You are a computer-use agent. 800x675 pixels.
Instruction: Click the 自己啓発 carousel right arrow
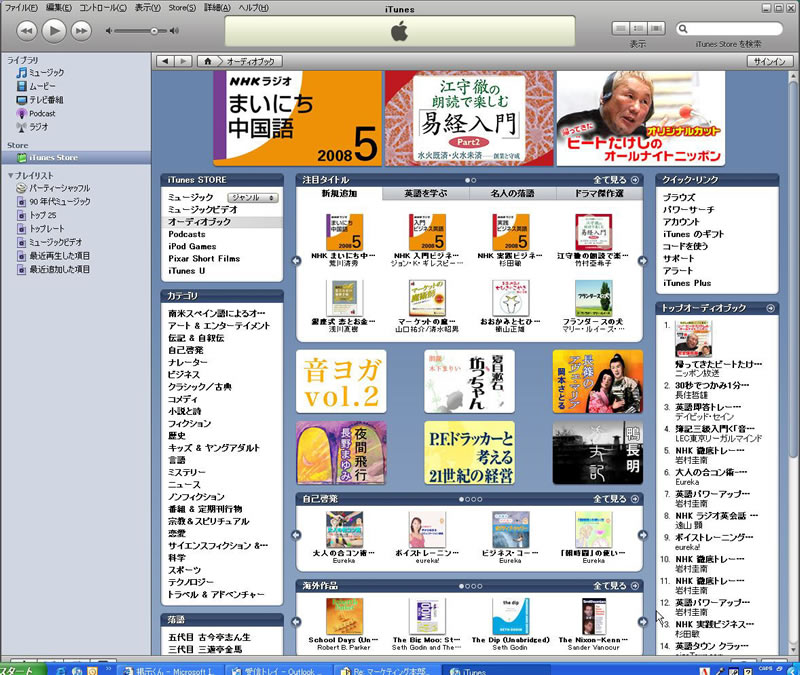click(x=642, y=535)
